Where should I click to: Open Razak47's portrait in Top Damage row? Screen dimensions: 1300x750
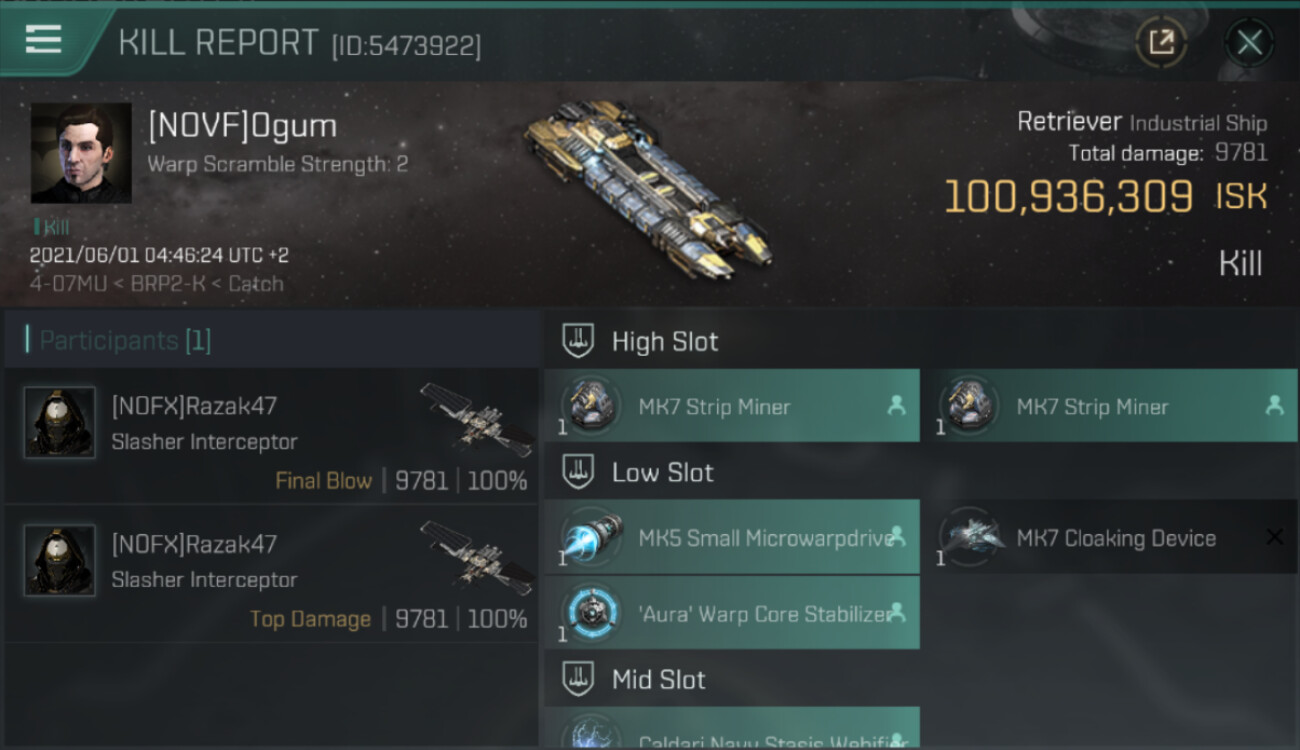60,561
